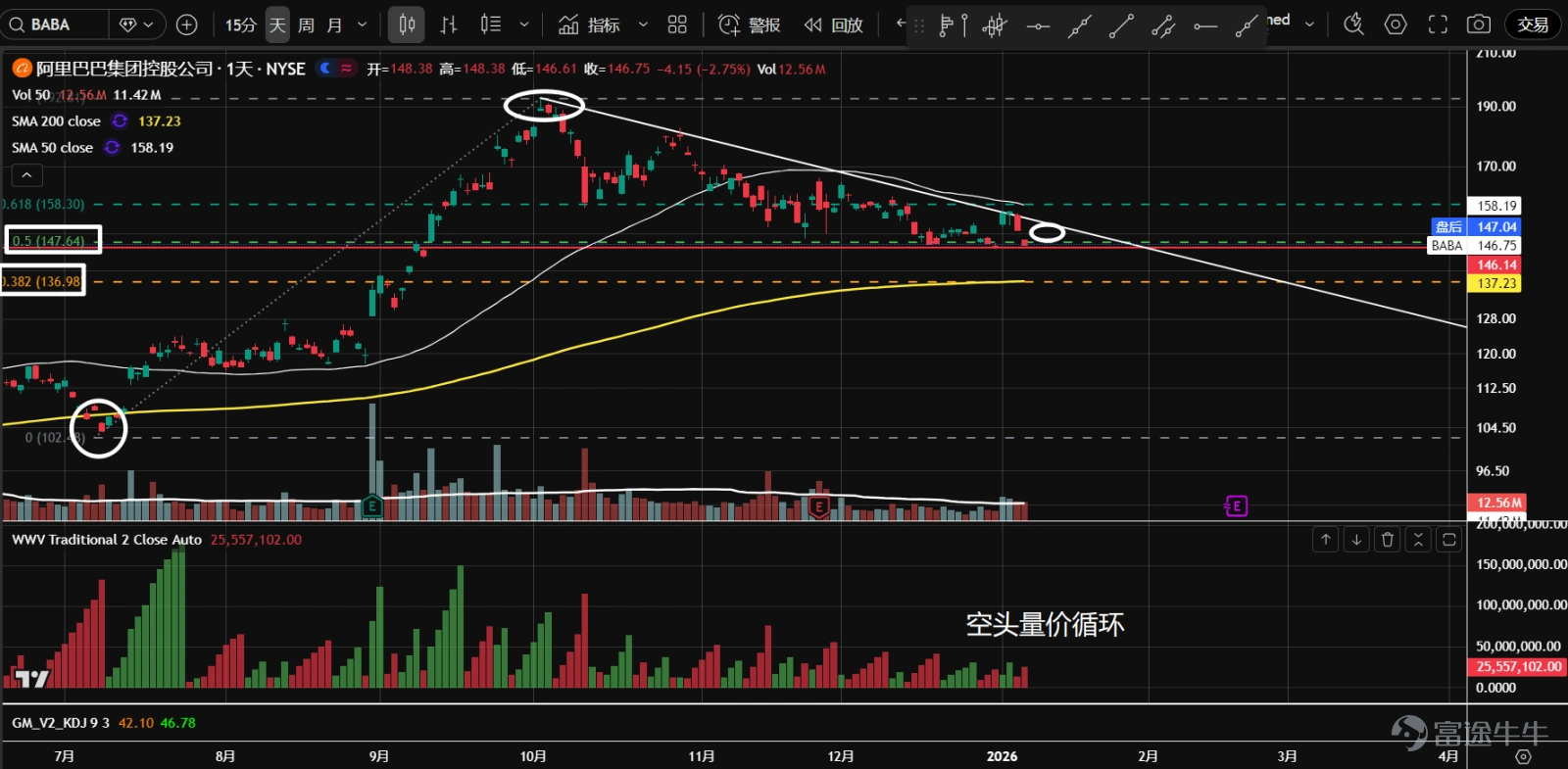
Task: Add a symbol to compare with plus icon
Action: click(x=187, y=24)
